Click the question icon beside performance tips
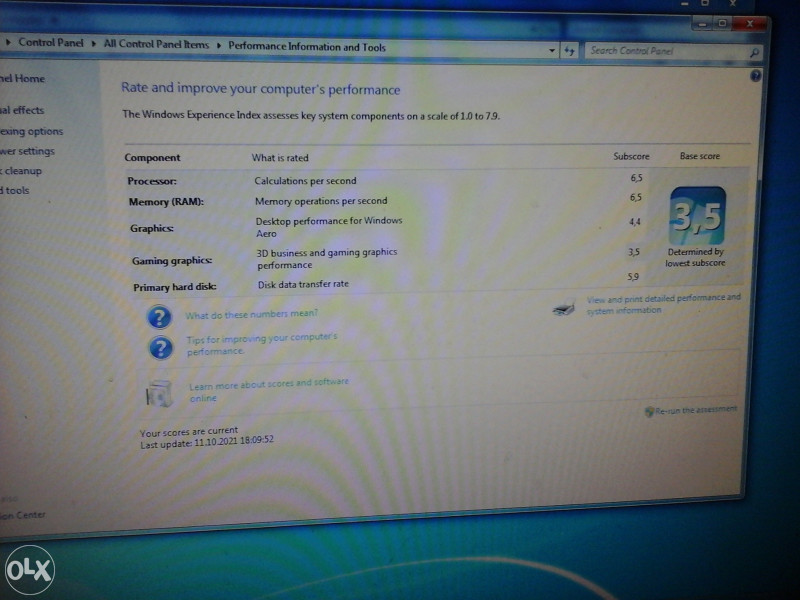 coord(161,348)
